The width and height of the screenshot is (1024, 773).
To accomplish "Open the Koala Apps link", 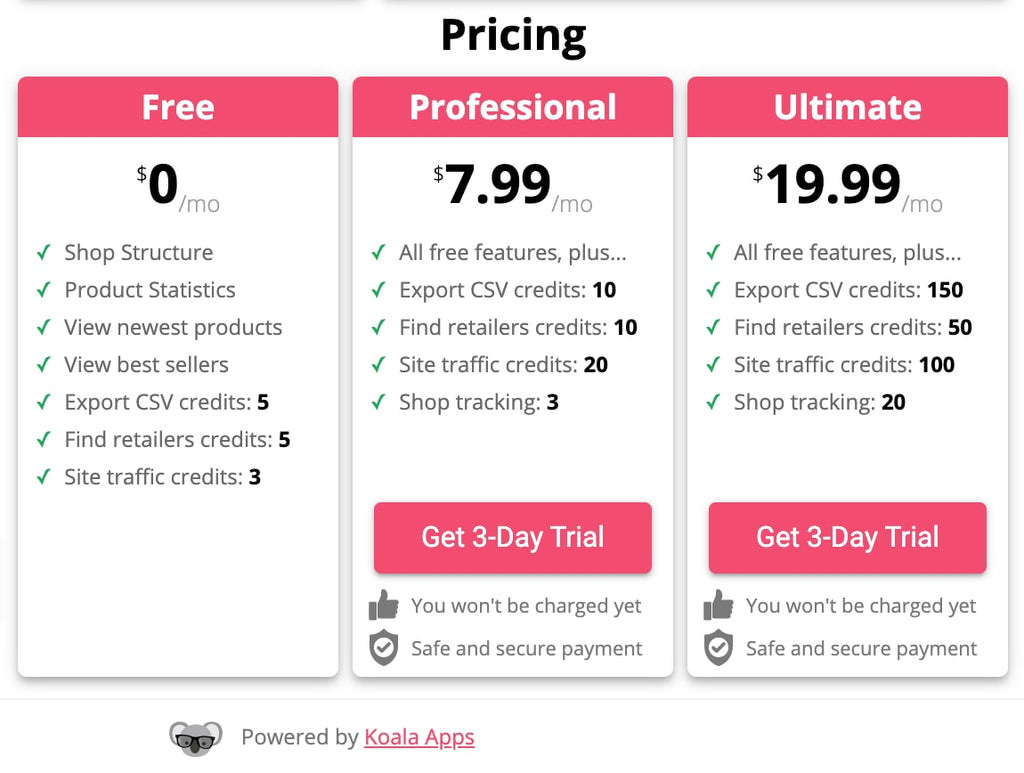I will point(419,737).
